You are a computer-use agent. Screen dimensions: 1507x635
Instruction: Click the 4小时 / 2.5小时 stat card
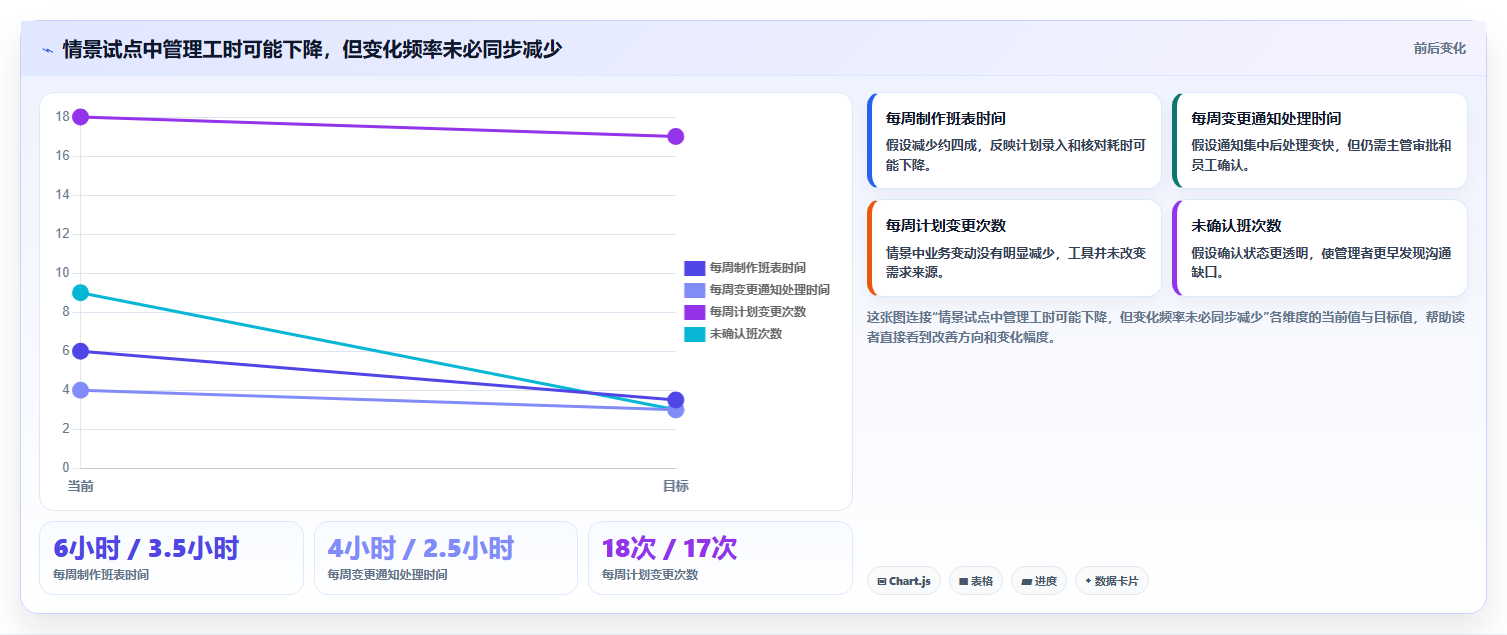[446, 558]
